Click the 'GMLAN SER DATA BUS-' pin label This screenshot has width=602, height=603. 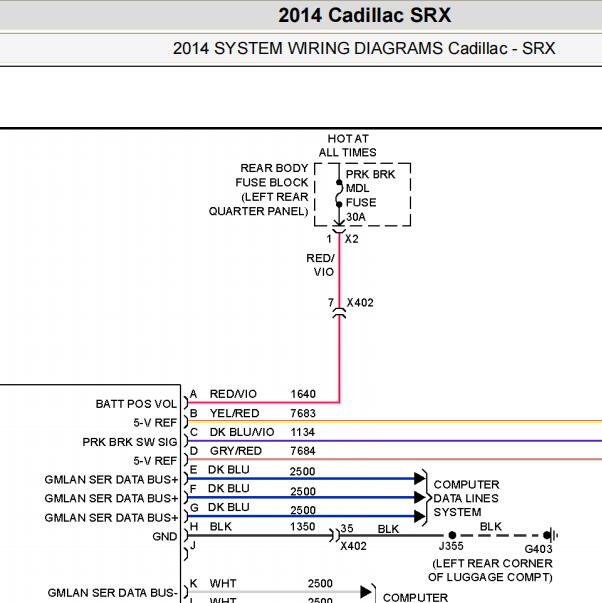[x=112, y=593]
